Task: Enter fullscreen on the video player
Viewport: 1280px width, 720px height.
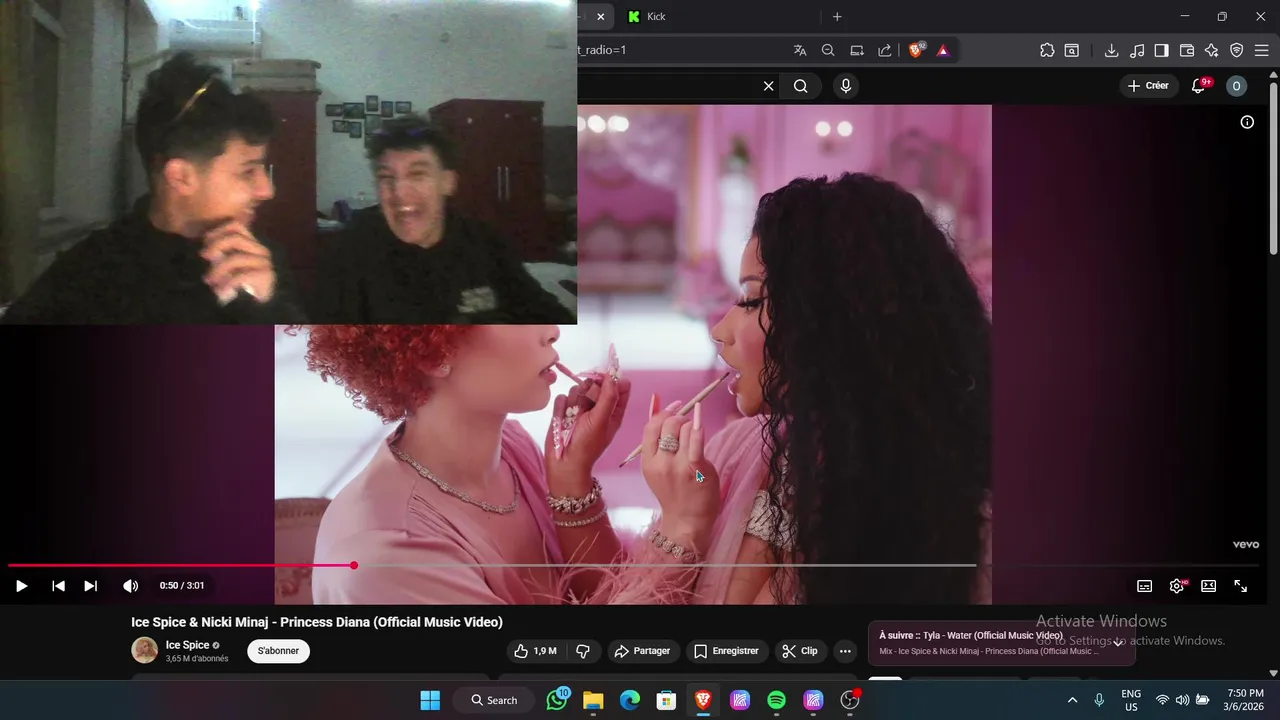Action: coord(1240,586)
